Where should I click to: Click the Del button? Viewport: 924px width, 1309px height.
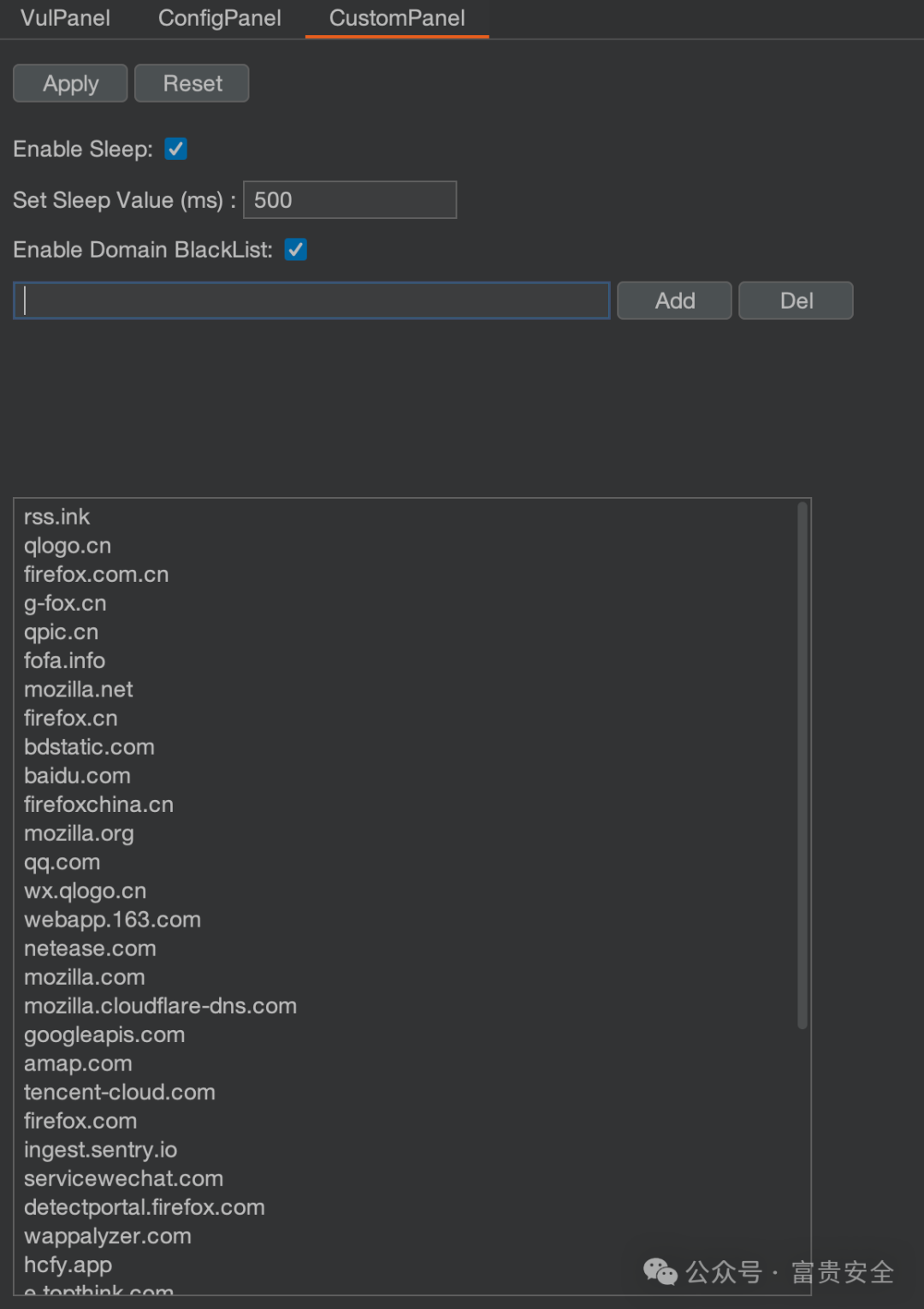point(796,301)
